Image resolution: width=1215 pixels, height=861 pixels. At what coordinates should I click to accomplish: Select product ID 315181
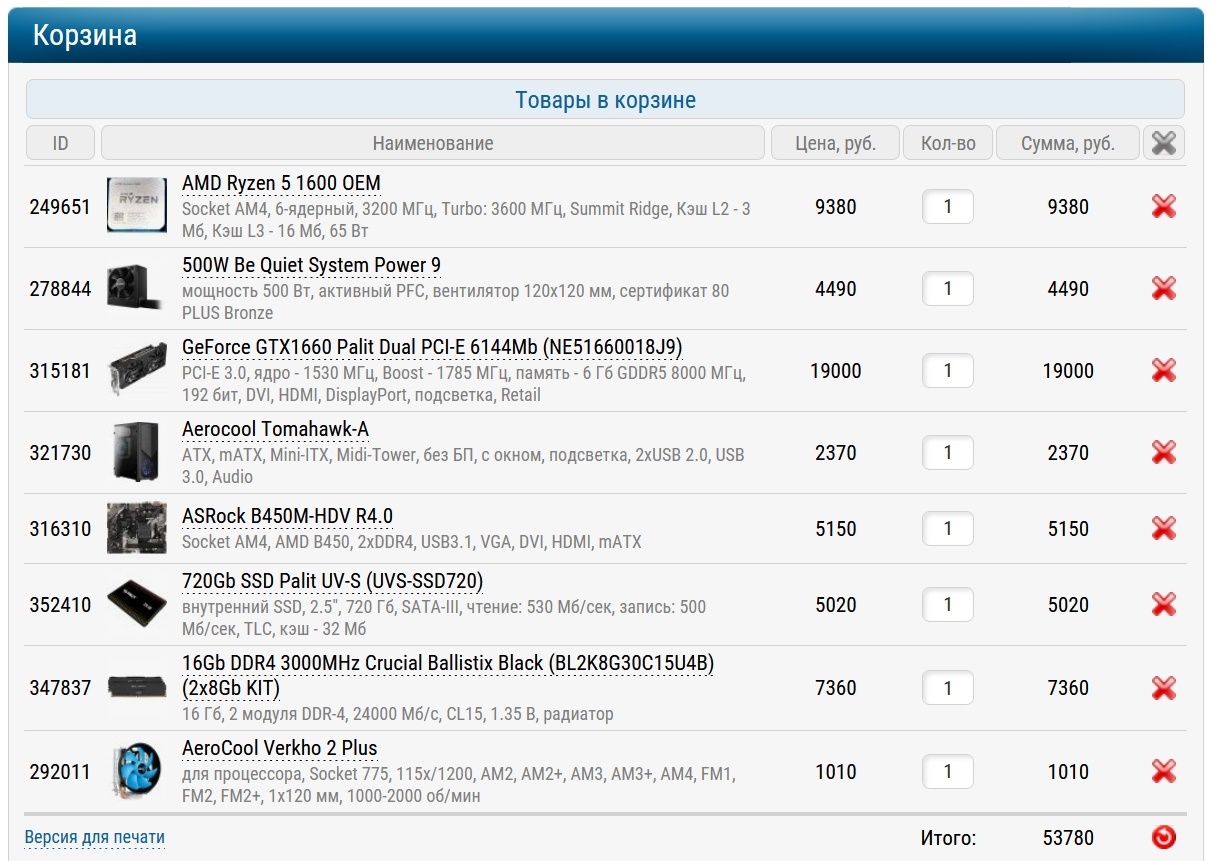[60, 371]
